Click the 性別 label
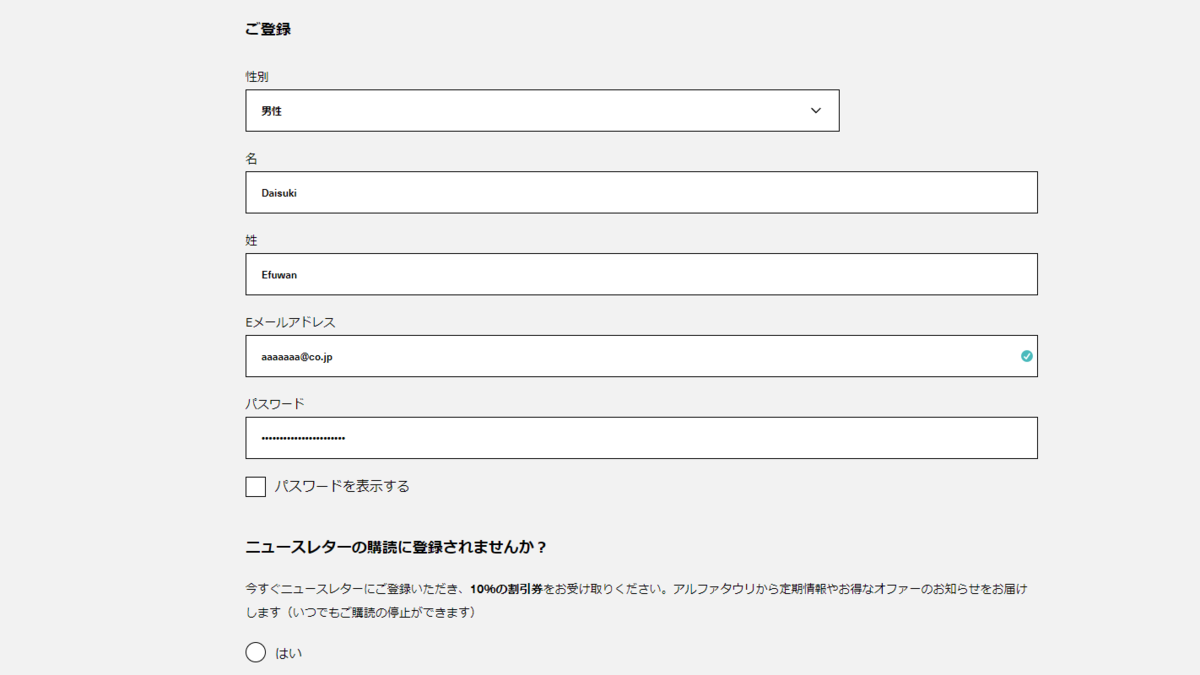The height and width of the screenshot is (675, 1200). (x=257, y=76)
